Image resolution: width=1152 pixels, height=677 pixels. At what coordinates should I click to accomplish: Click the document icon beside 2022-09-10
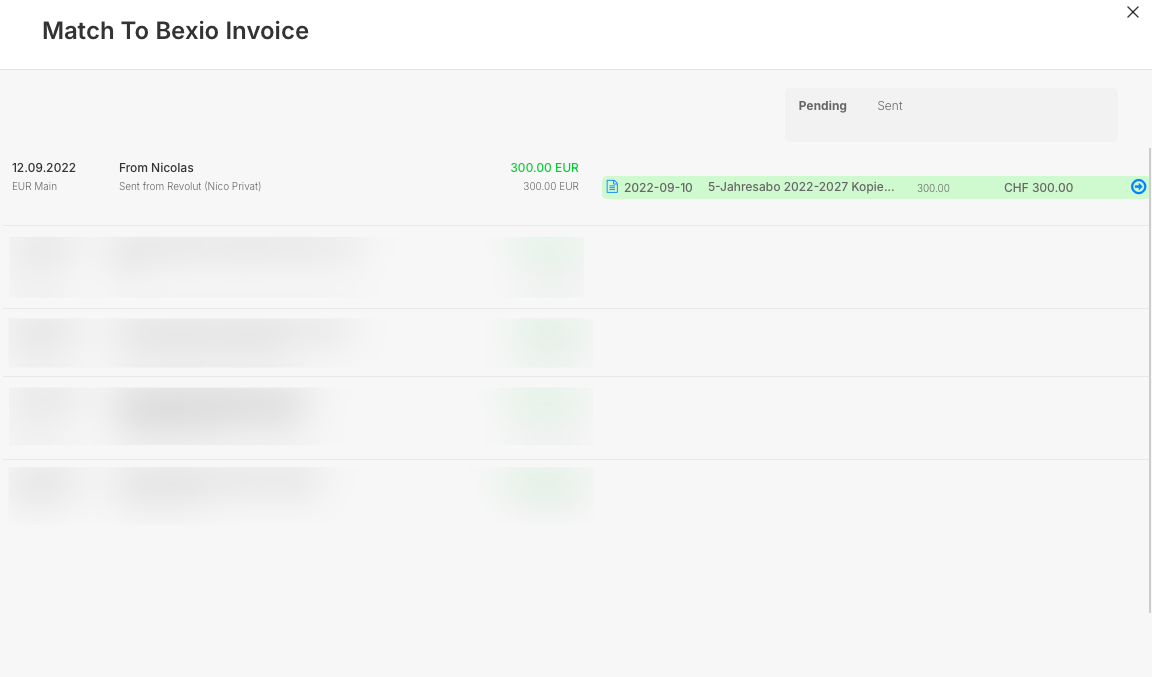tap(613, 187)
